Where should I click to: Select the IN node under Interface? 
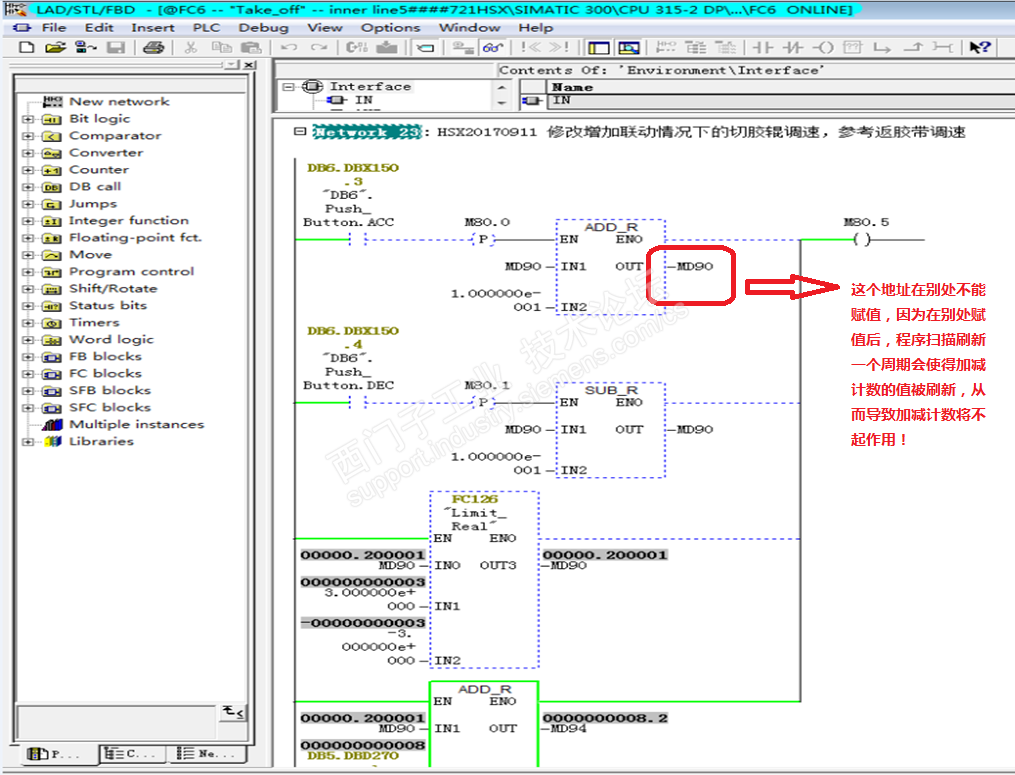(x=363, y=100)
